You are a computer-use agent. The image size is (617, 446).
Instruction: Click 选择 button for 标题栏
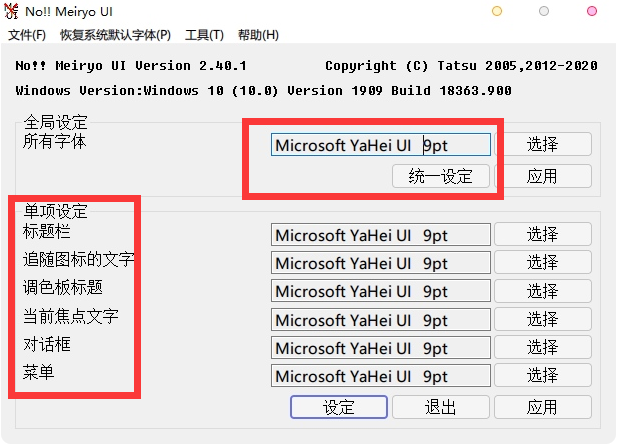pyautogui.click(x=543, y=234)
